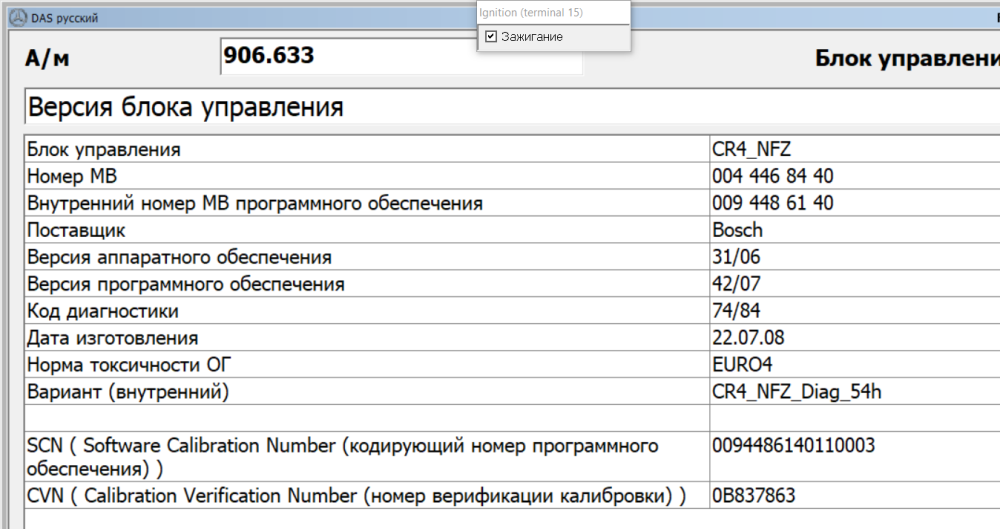Click the MB number 004 446 84 40
Screen dimensions: 1000x529
[x=773, y=177]
